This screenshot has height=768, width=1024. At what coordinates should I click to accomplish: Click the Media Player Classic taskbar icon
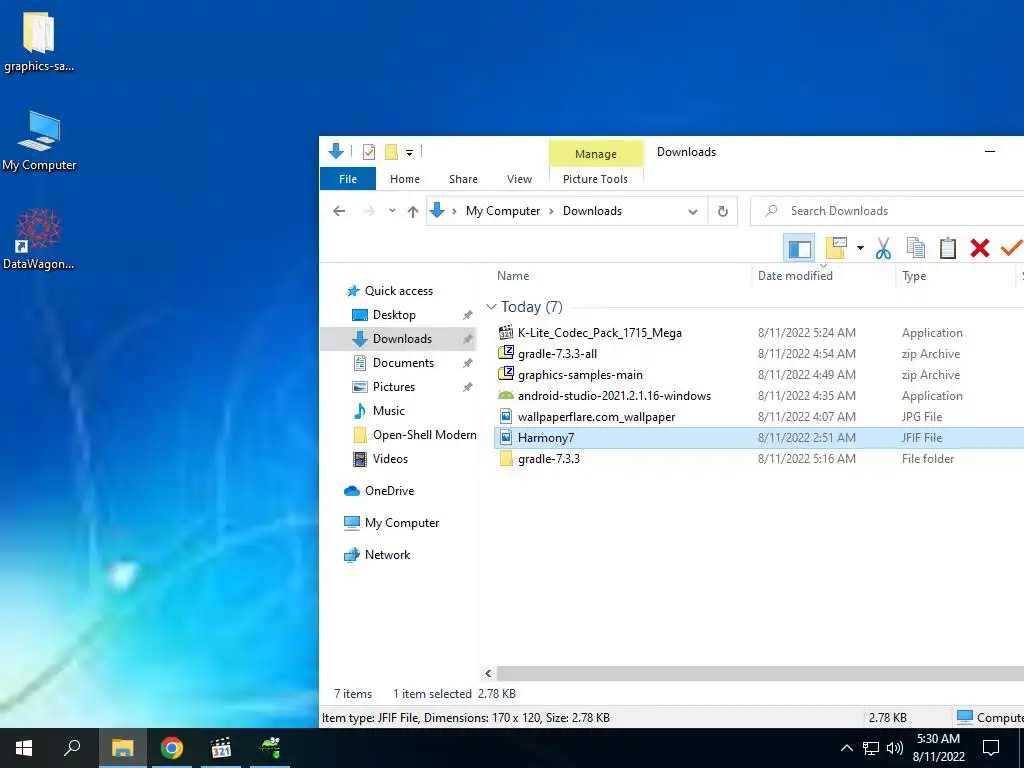tap(221, 748)
